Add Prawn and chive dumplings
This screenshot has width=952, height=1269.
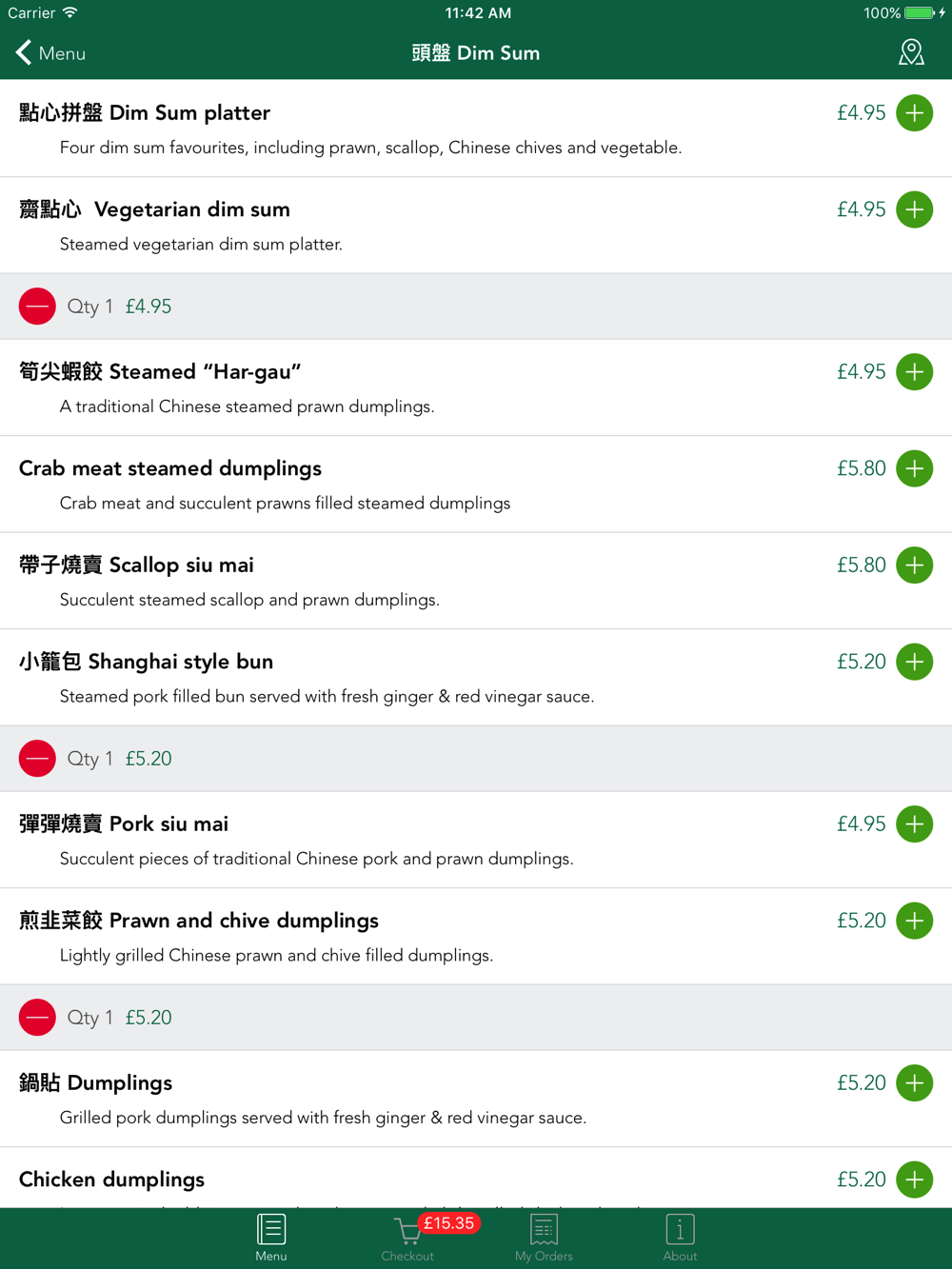pos(914,921)
